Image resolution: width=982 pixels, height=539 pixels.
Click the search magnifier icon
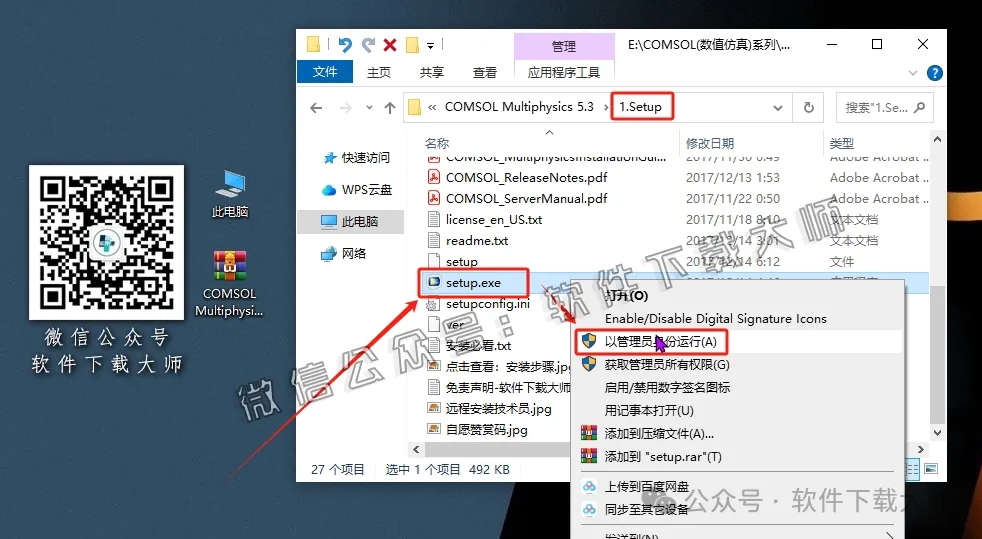(919, 108)
